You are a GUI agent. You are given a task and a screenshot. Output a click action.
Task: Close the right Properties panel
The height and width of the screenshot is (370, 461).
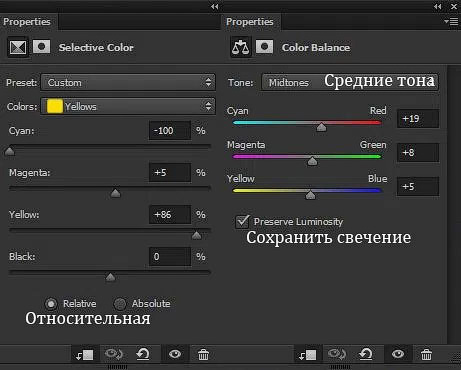point(454,6)
